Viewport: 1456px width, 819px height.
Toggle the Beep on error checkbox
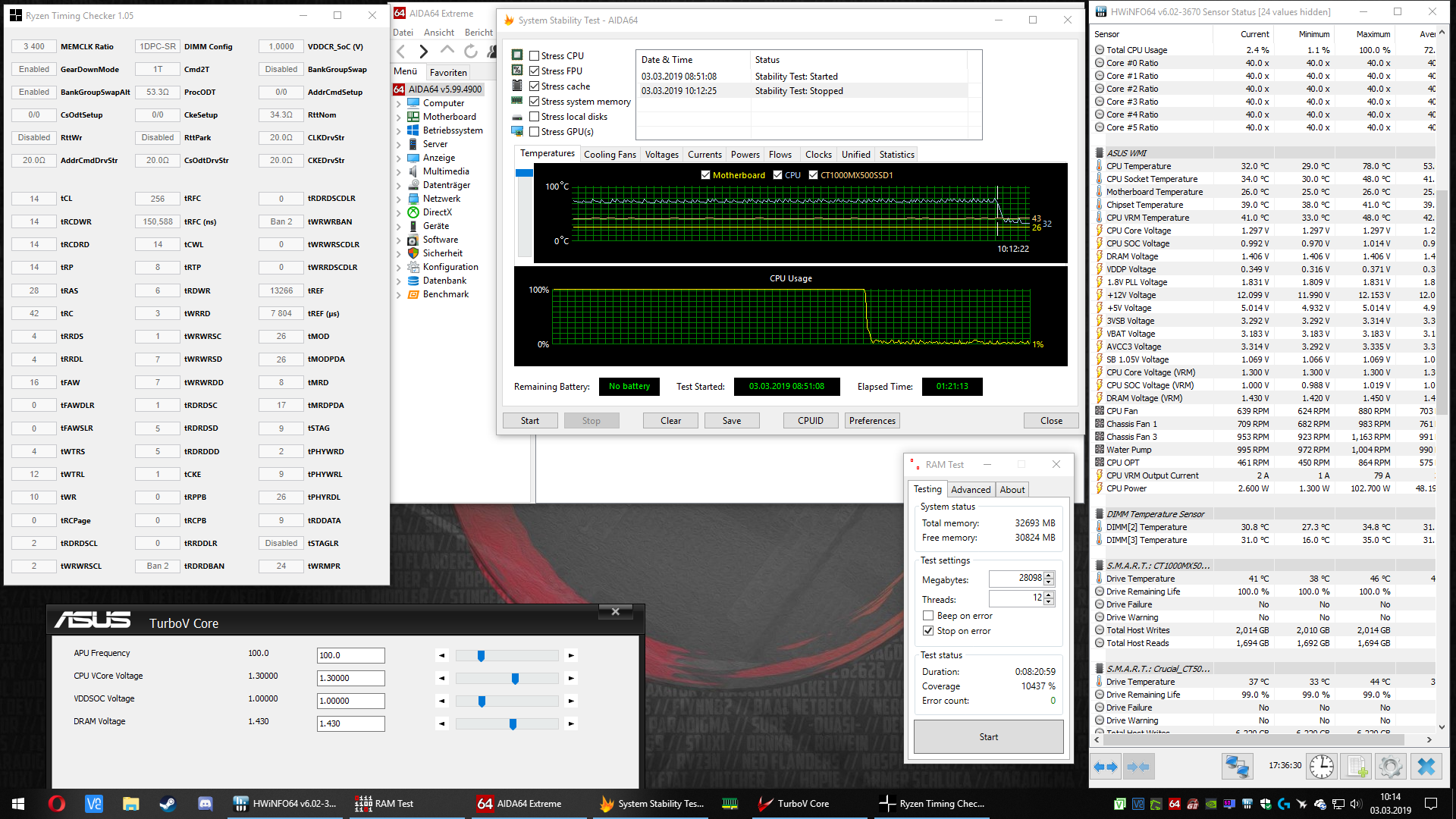pyautogui.click(x=928, y=616)
